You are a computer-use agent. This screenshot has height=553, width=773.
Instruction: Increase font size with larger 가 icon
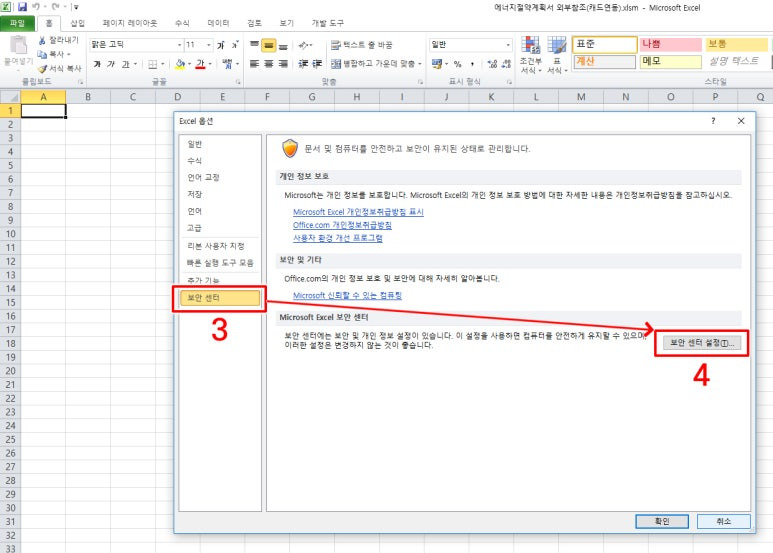221,45
